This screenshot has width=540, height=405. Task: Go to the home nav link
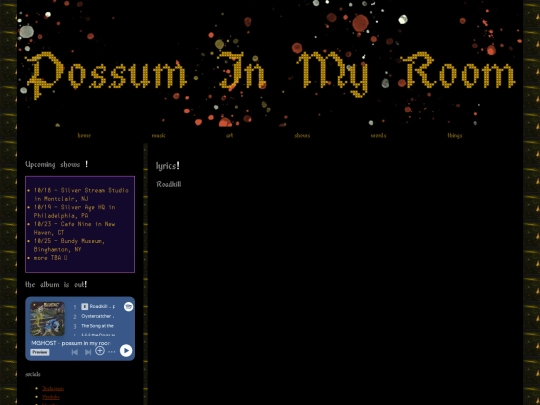click(84, 135)
